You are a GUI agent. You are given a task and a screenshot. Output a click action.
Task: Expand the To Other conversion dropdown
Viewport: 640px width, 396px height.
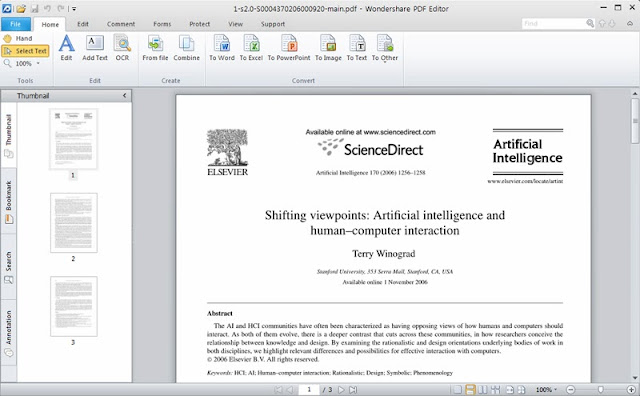[x=384, y=48]
